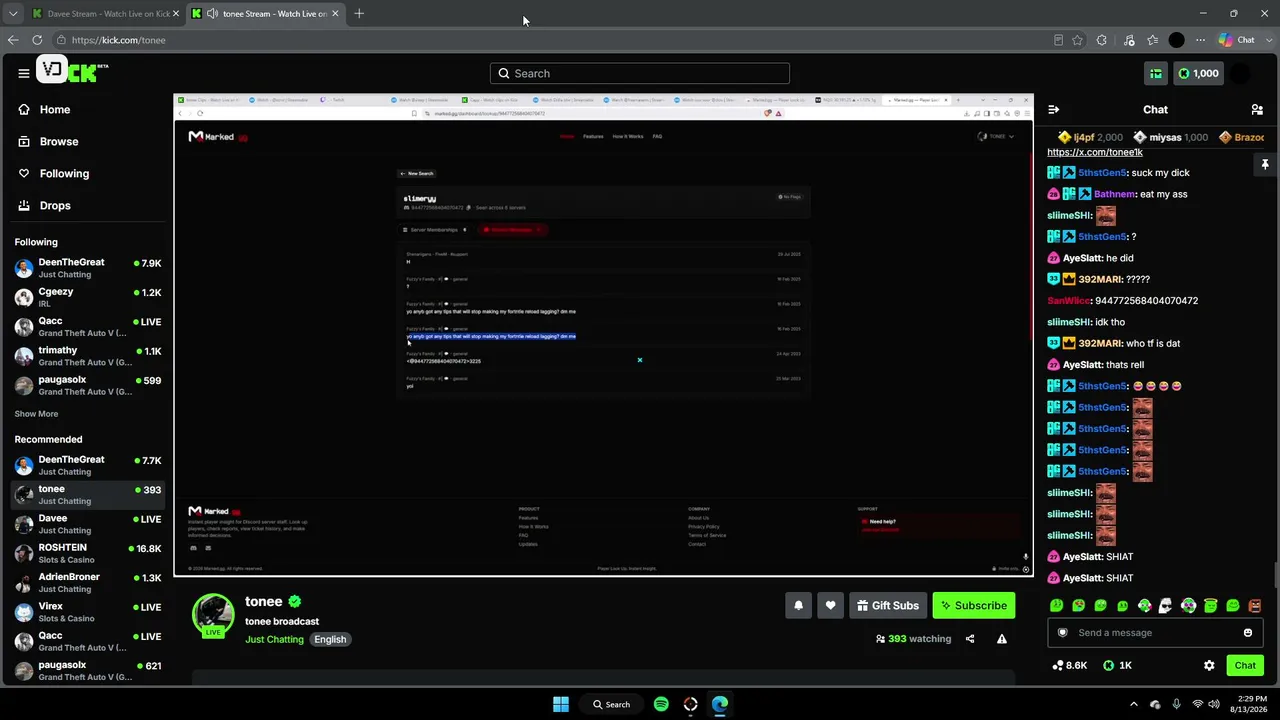Expand Following list with Show More
This screenshot has height=720, width=1280.
pos(36,414)
